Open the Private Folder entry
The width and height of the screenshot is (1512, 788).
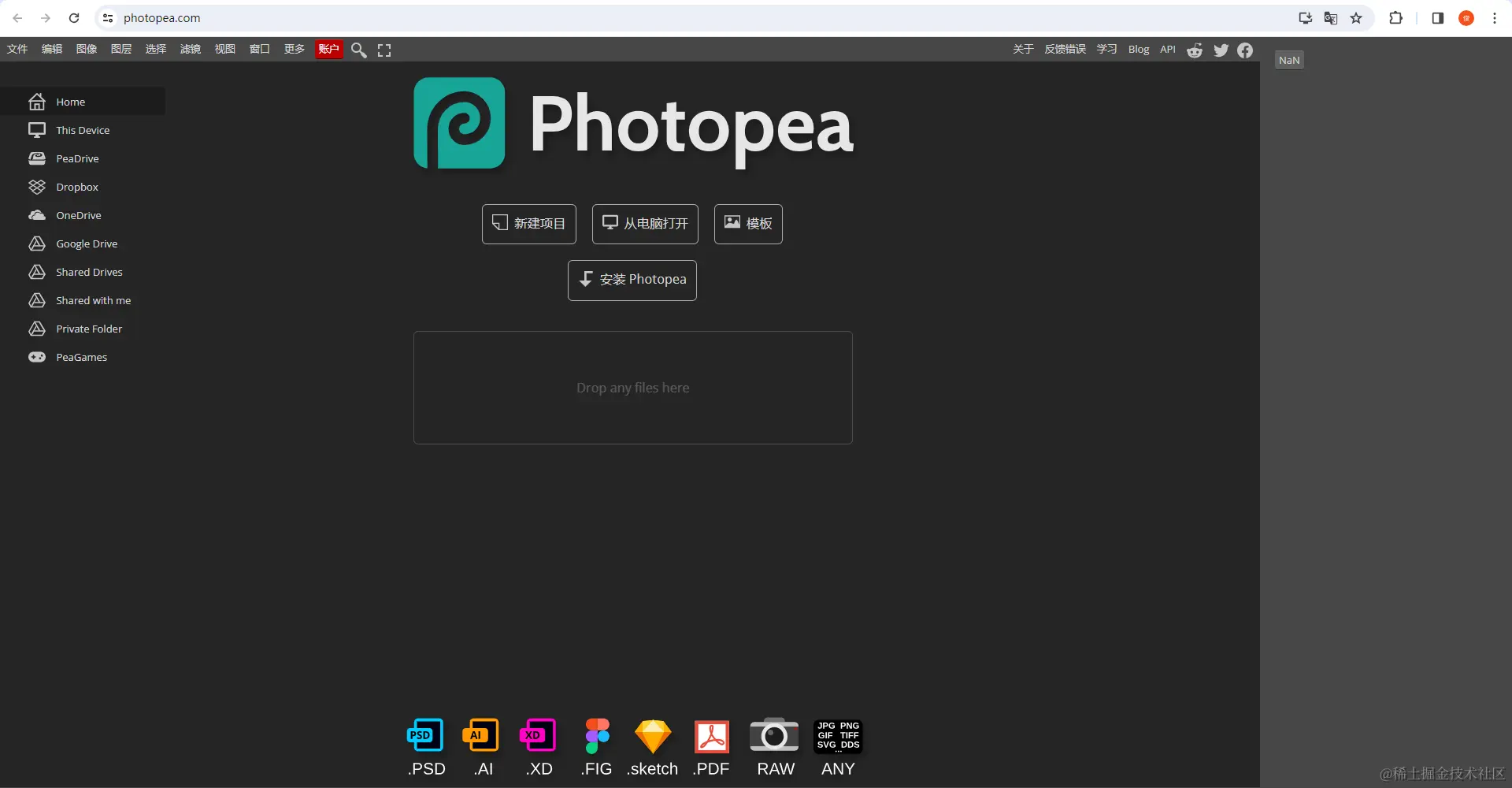83,329
